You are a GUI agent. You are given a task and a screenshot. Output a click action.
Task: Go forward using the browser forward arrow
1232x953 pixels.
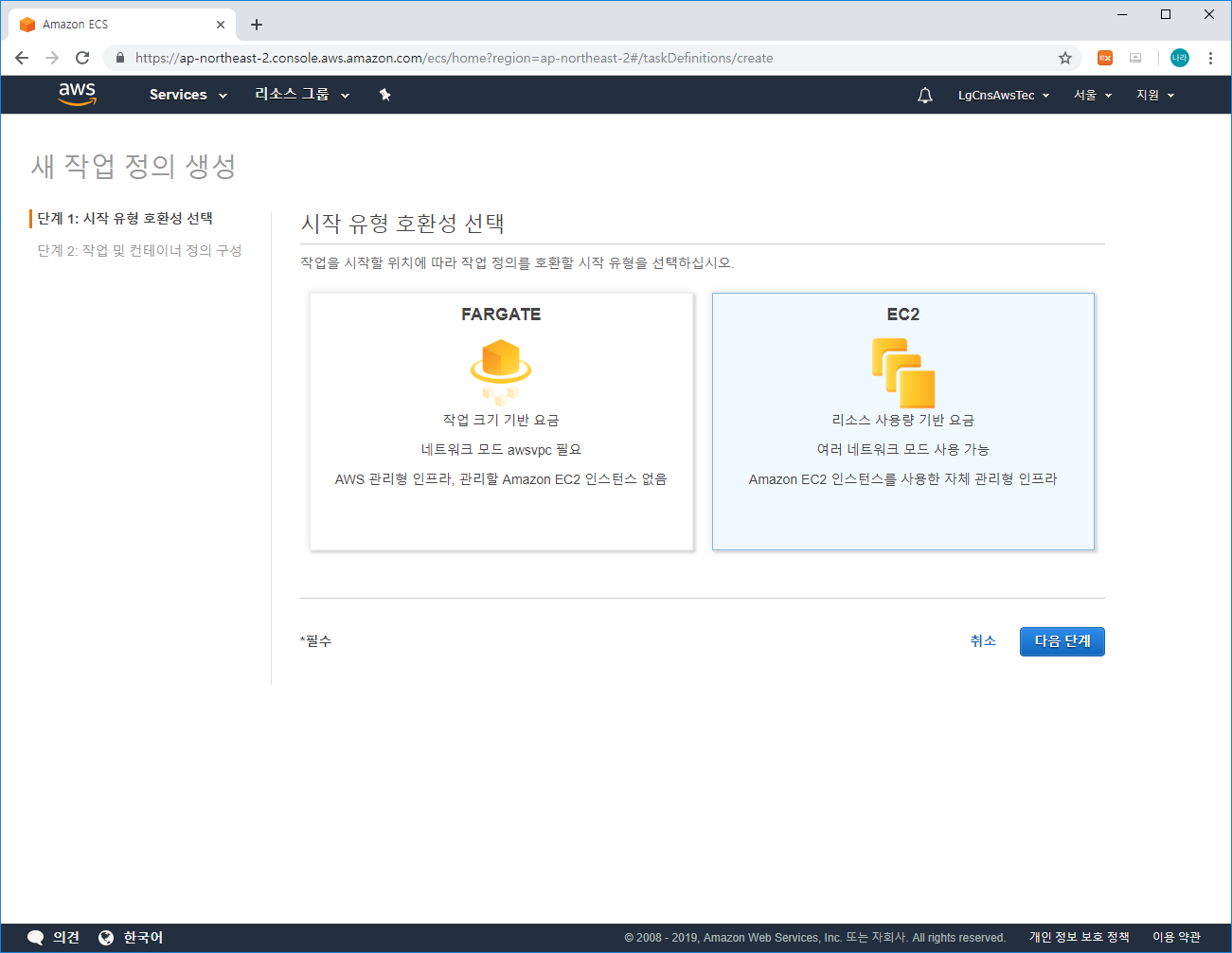click(52, 58)
